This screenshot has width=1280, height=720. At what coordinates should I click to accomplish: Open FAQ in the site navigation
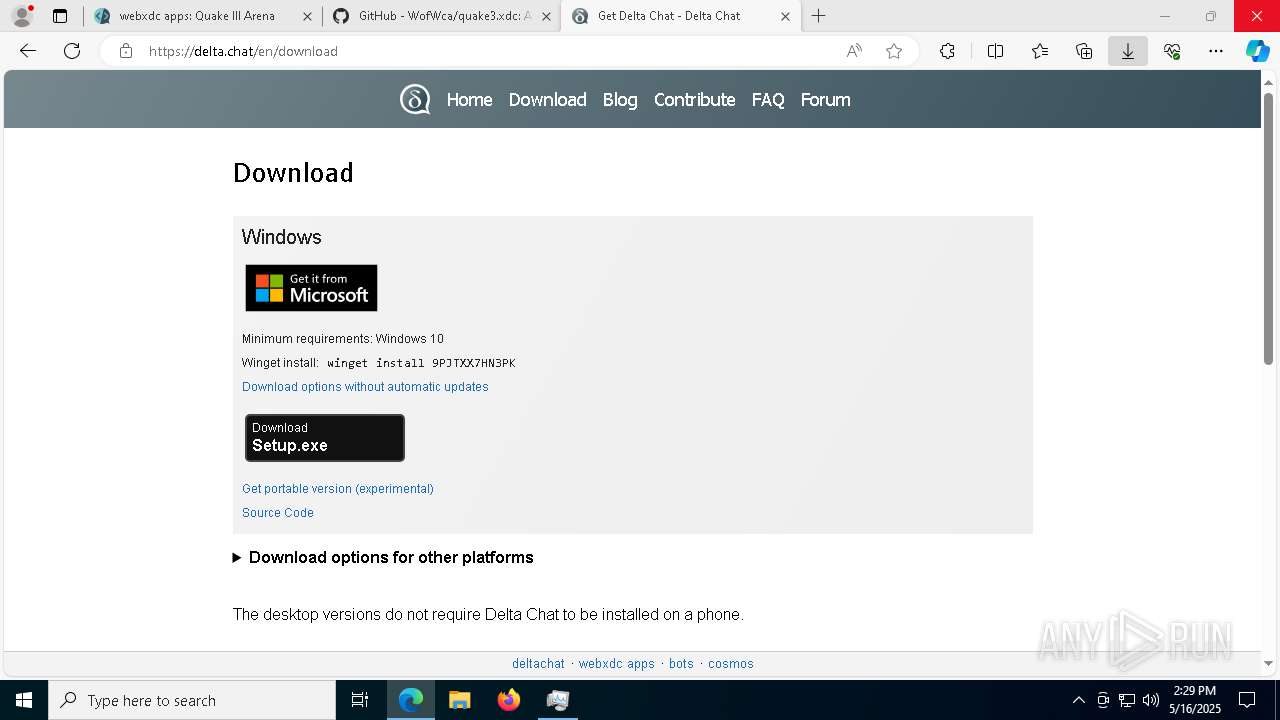(768, 99)
